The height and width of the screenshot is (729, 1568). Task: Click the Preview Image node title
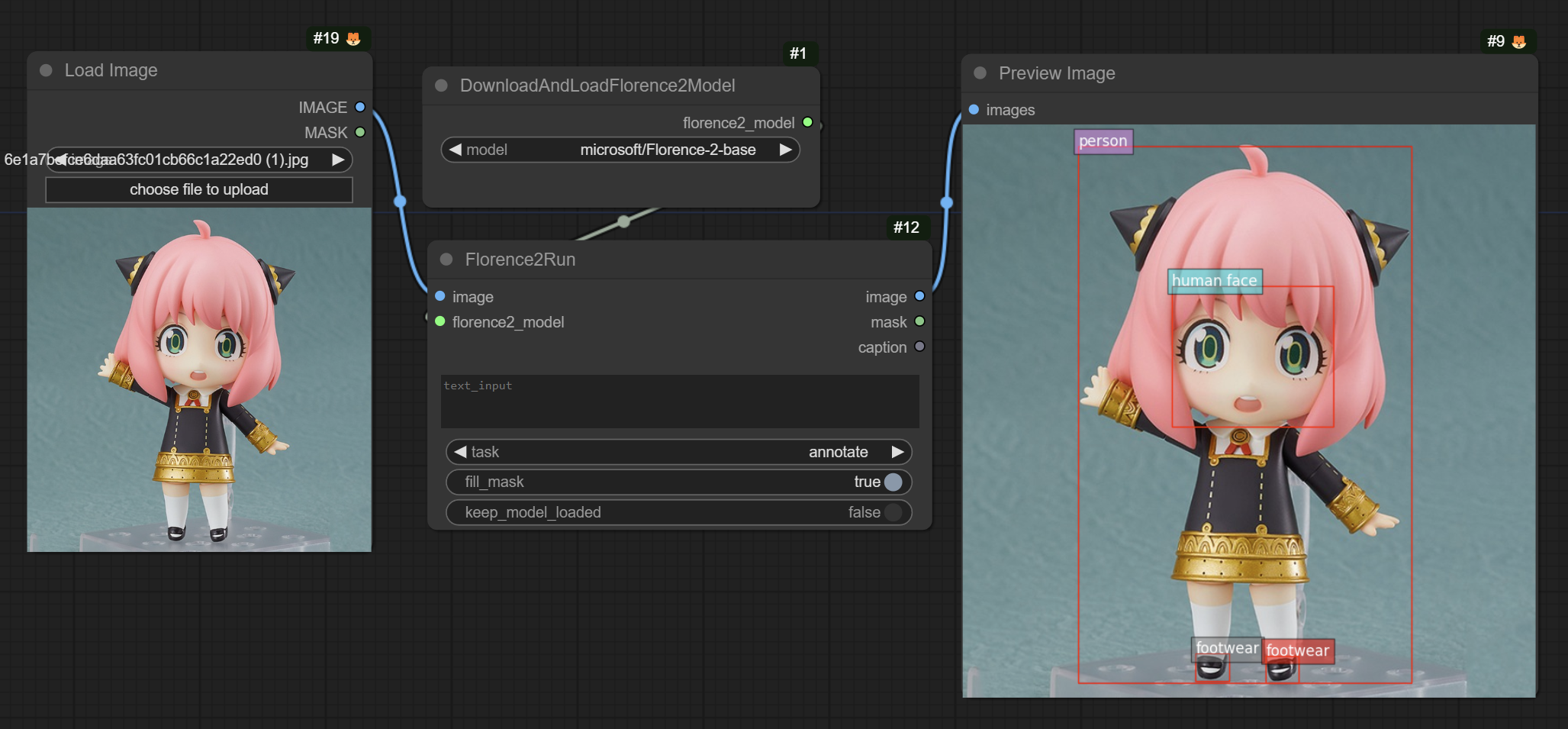point(1057,73)
